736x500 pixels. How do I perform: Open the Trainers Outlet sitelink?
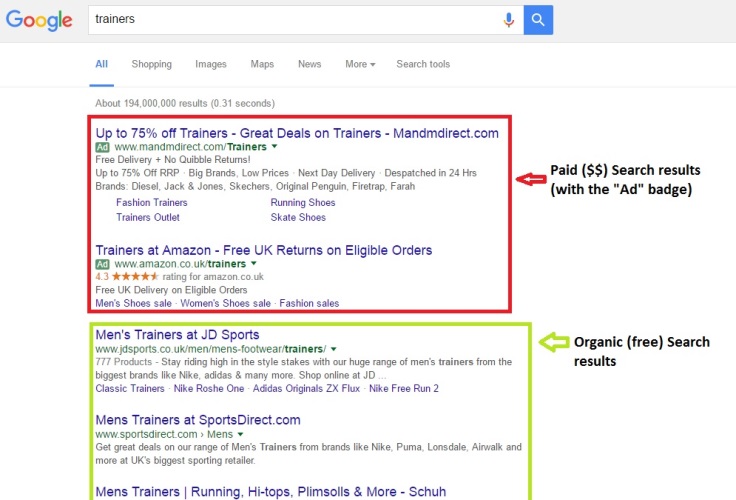[148, 217]
